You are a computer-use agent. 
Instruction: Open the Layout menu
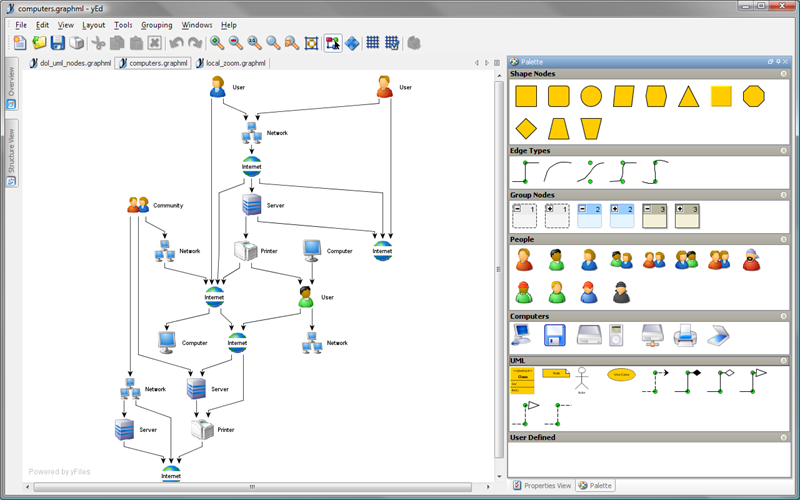[93, 24]
